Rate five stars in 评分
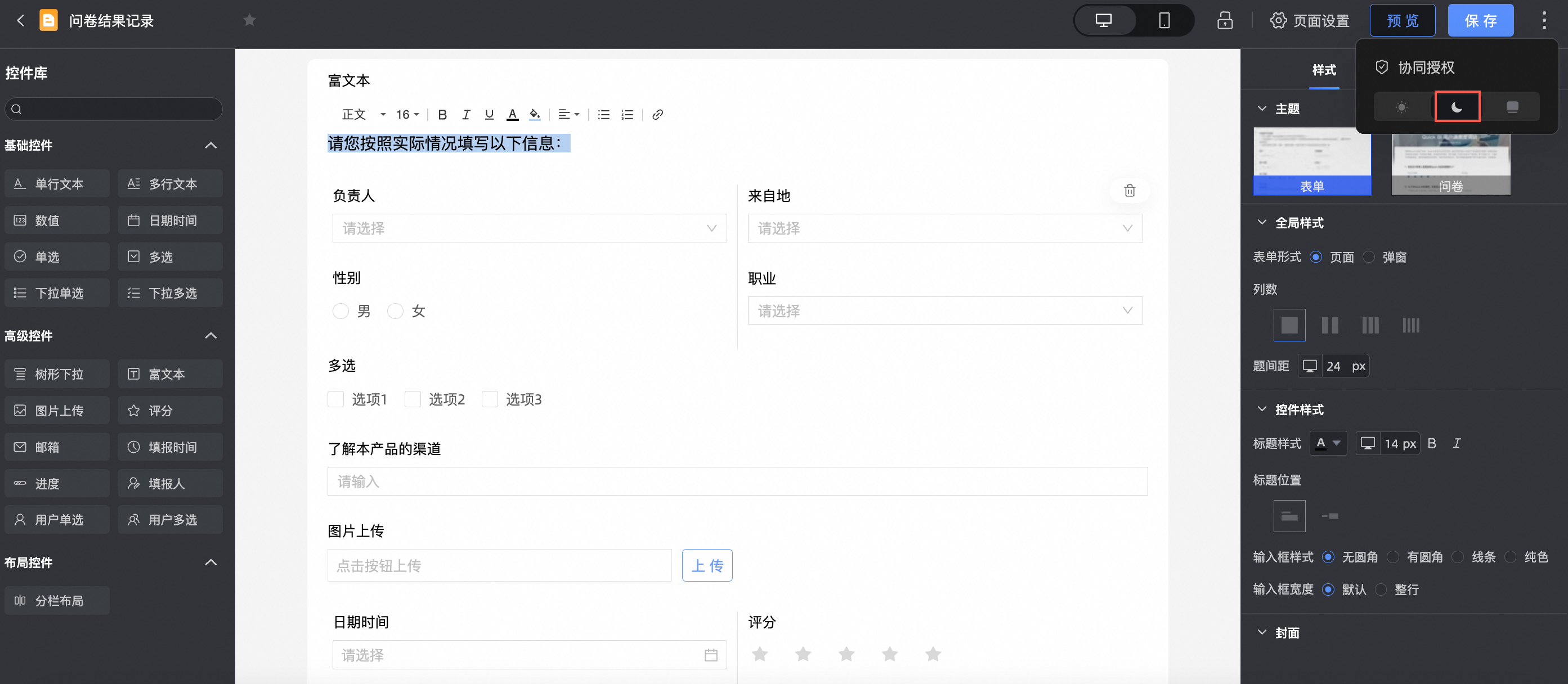 point(933,654)
